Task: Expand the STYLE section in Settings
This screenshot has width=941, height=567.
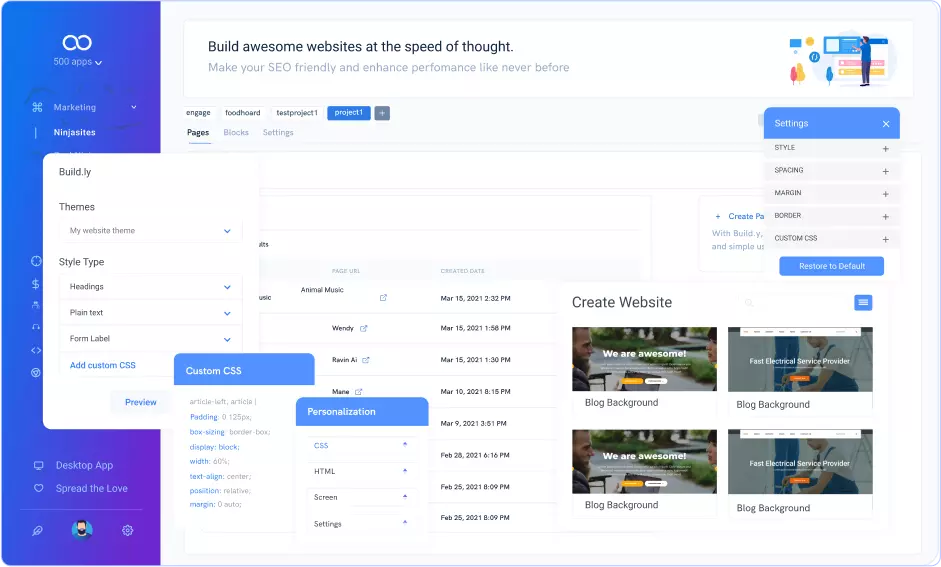Action: click(885, 148)
